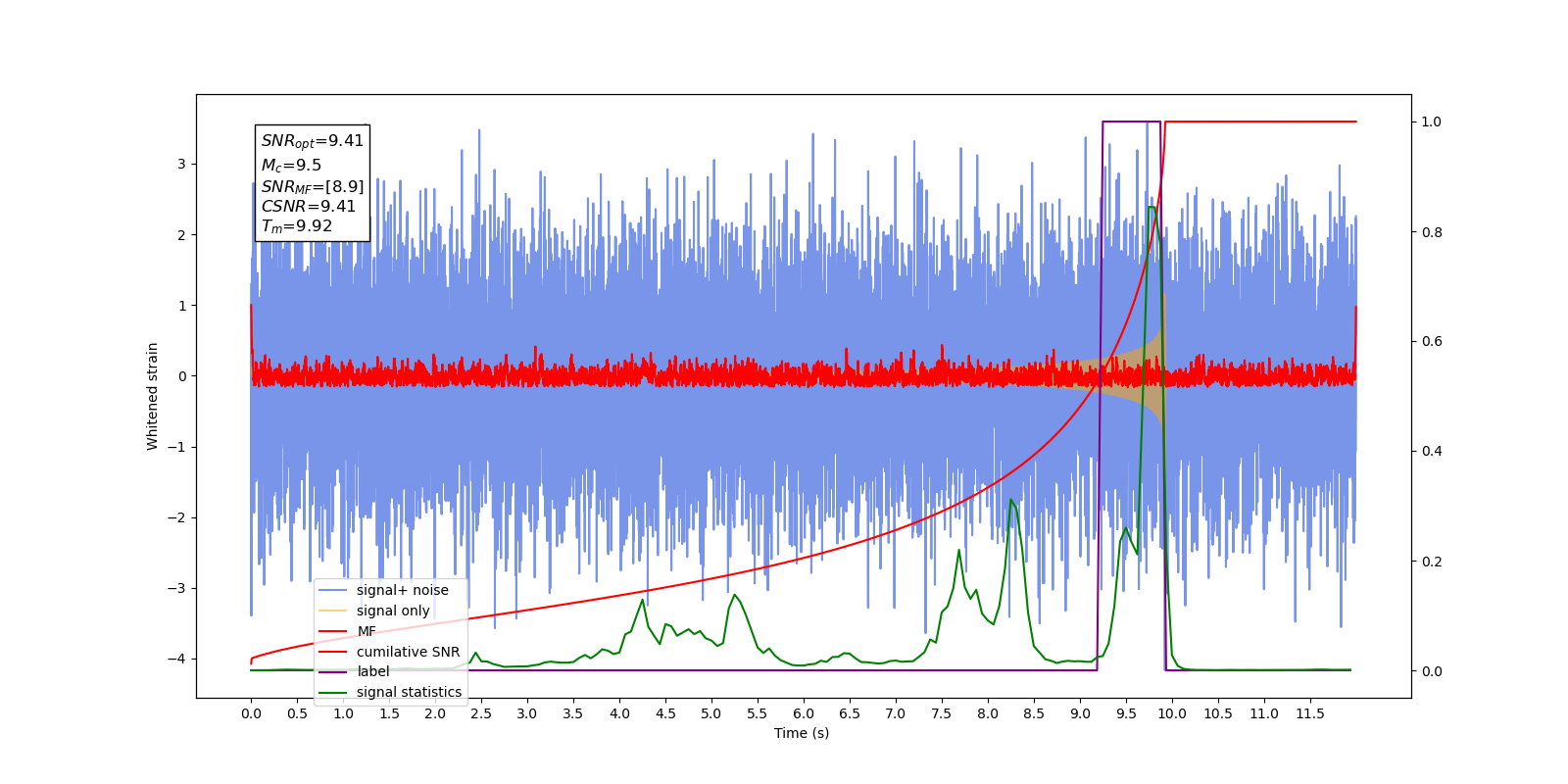Click the right-axis tick label 0.0
This screenshot has width=1568, height=784.
click(x=1432, y=671)
